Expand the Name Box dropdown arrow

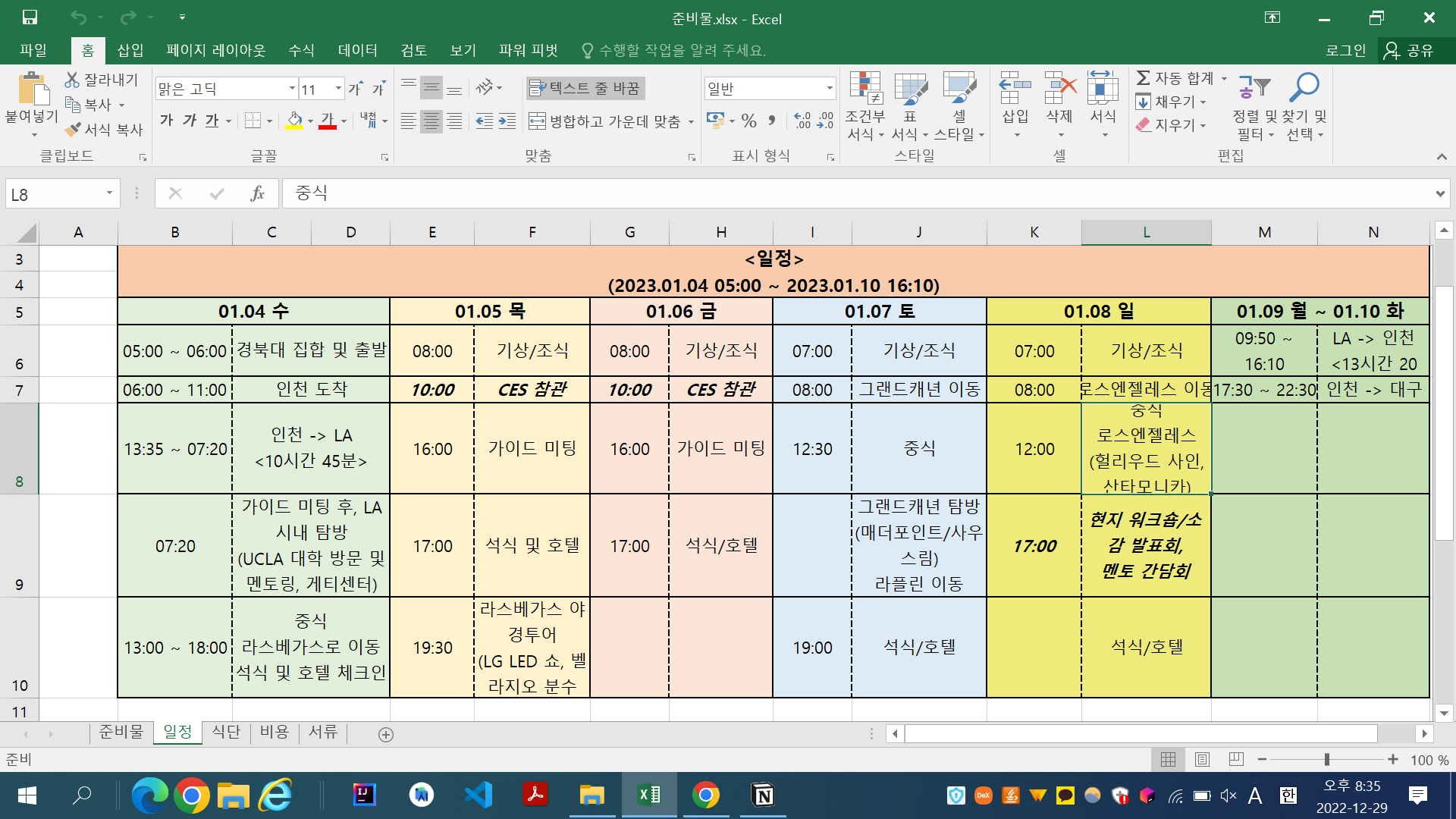[109, 193]
